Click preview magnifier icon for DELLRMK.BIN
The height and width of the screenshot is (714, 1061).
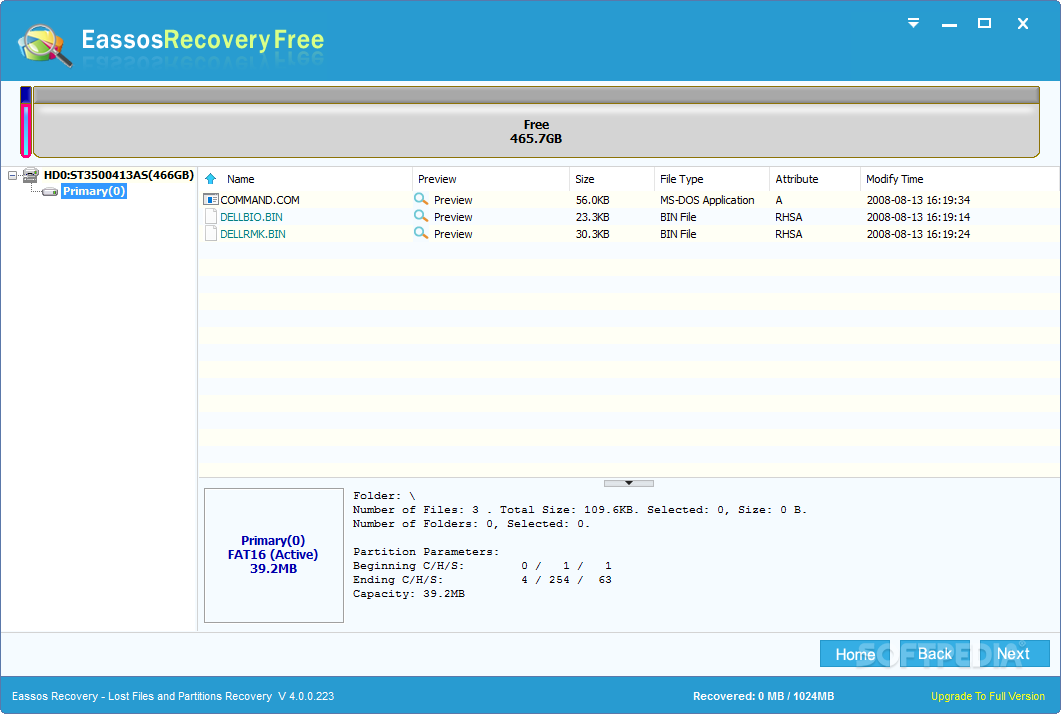click(x=421, y=233)
